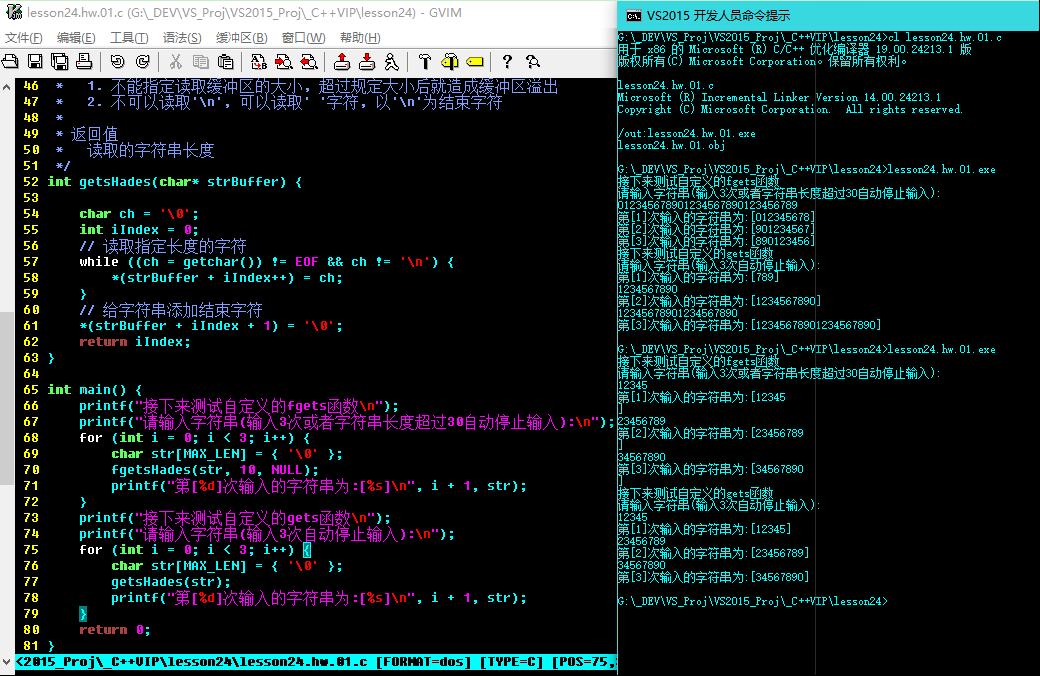
Task: Open the 文件(F) menu
Action: (23, 38)
